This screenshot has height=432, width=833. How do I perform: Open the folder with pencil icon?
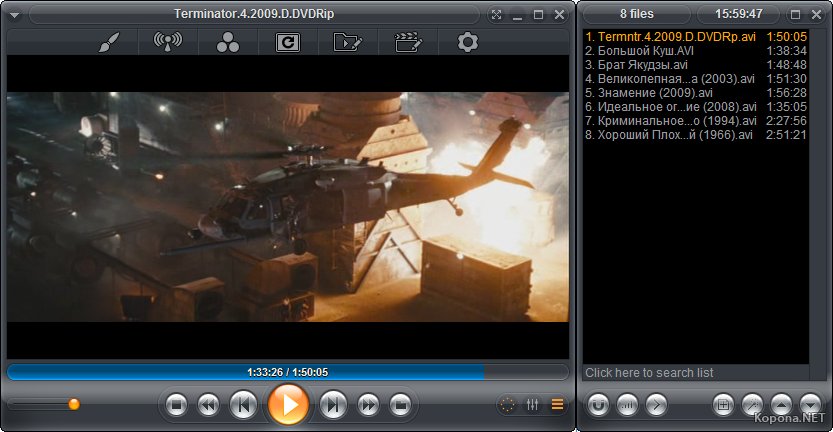[348, 42]
